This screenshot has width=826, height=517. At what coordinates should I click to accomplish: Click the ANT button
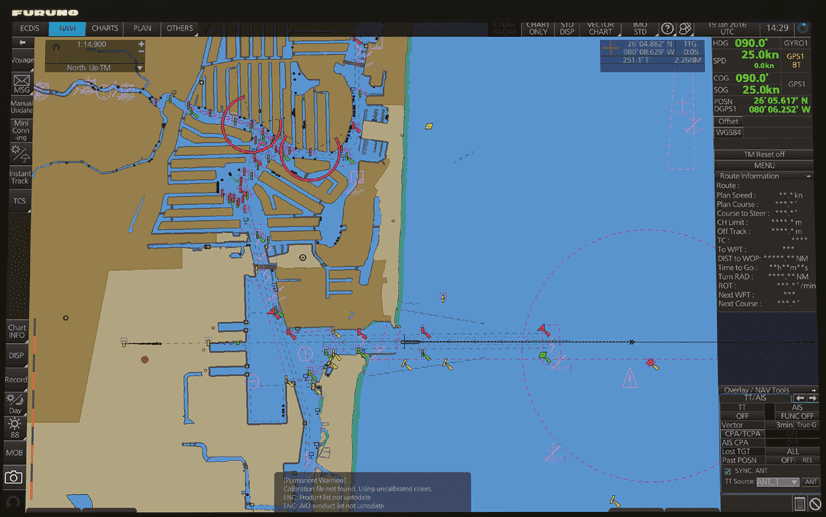810,482
